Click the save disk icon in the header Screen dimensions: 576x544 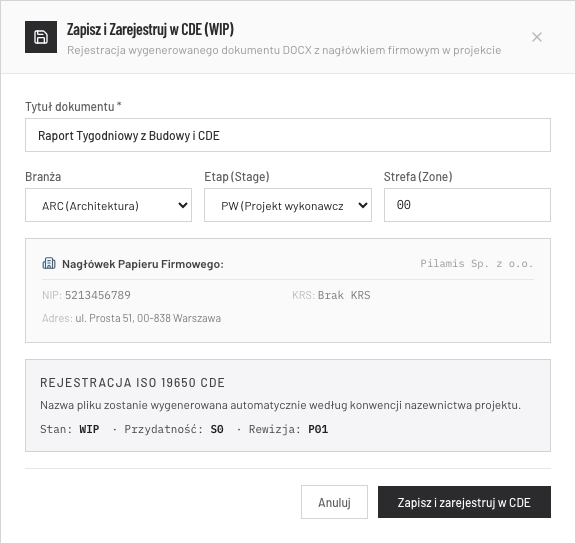[41, 37]
